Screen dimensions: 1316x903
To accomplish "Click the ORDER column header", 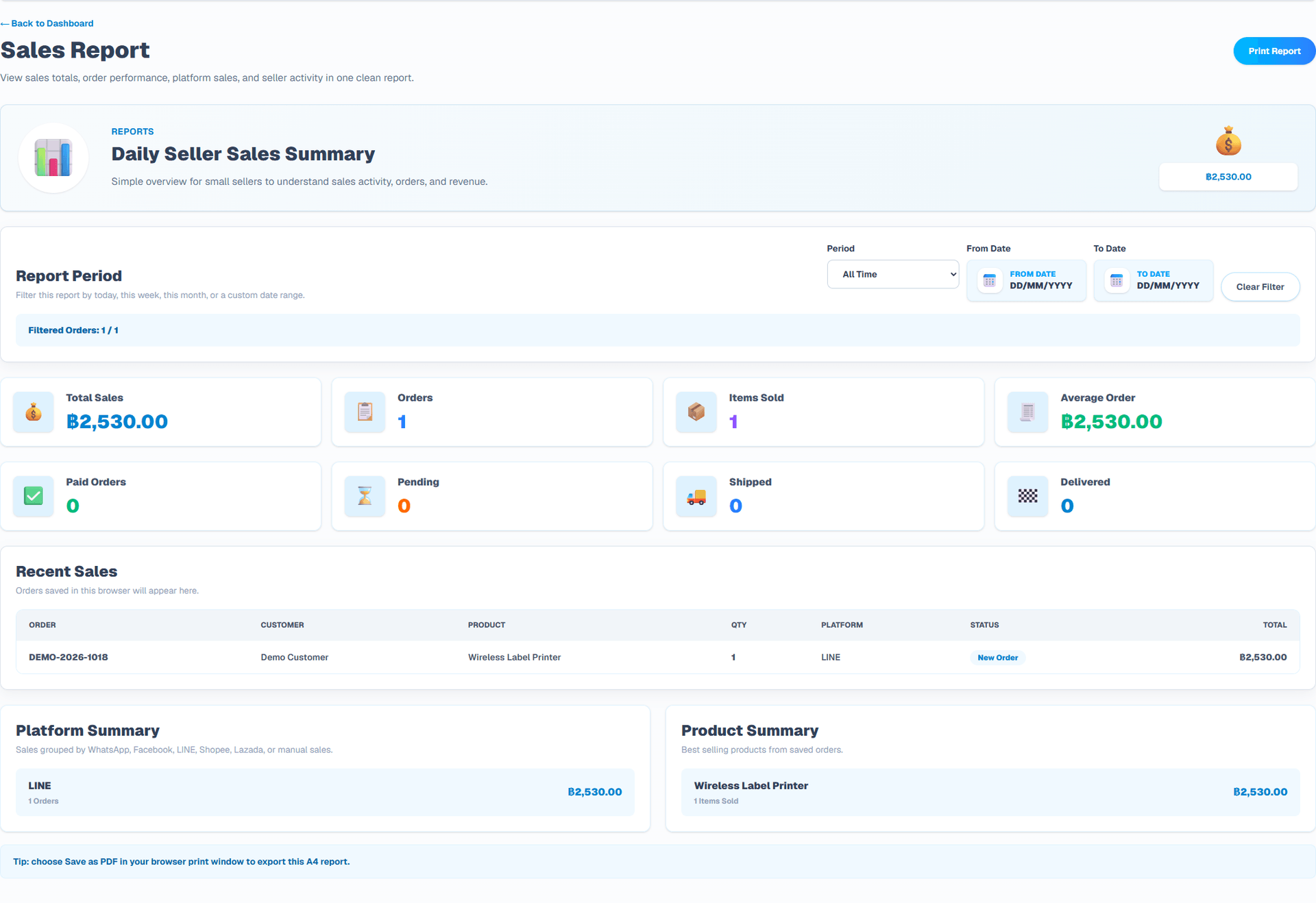I will tap(42, 625).
